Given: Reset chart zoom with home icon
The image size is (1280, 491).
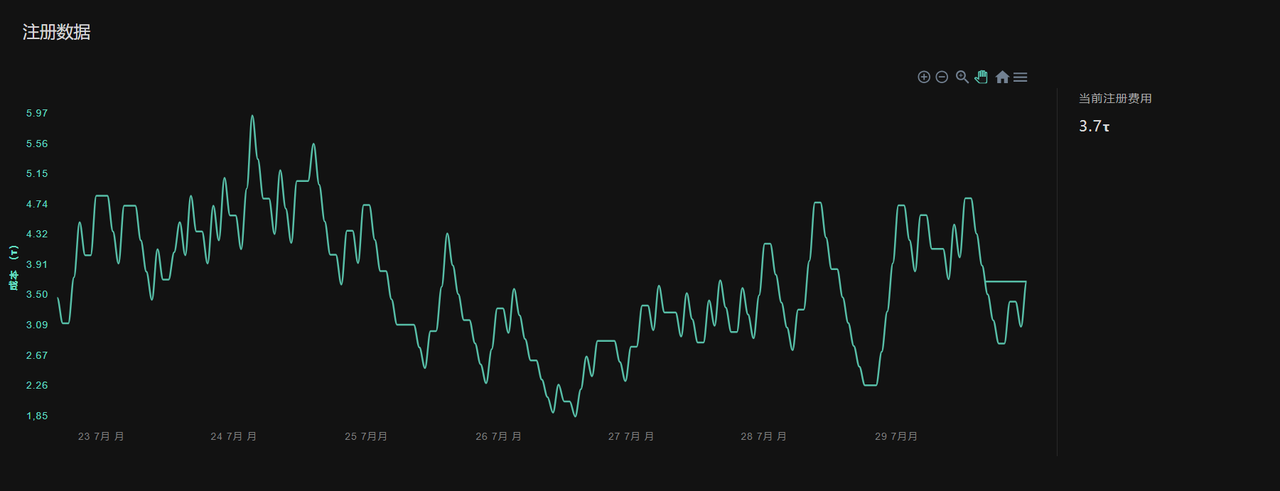Looking at the screenshot, I should [x=1002, y=77].
